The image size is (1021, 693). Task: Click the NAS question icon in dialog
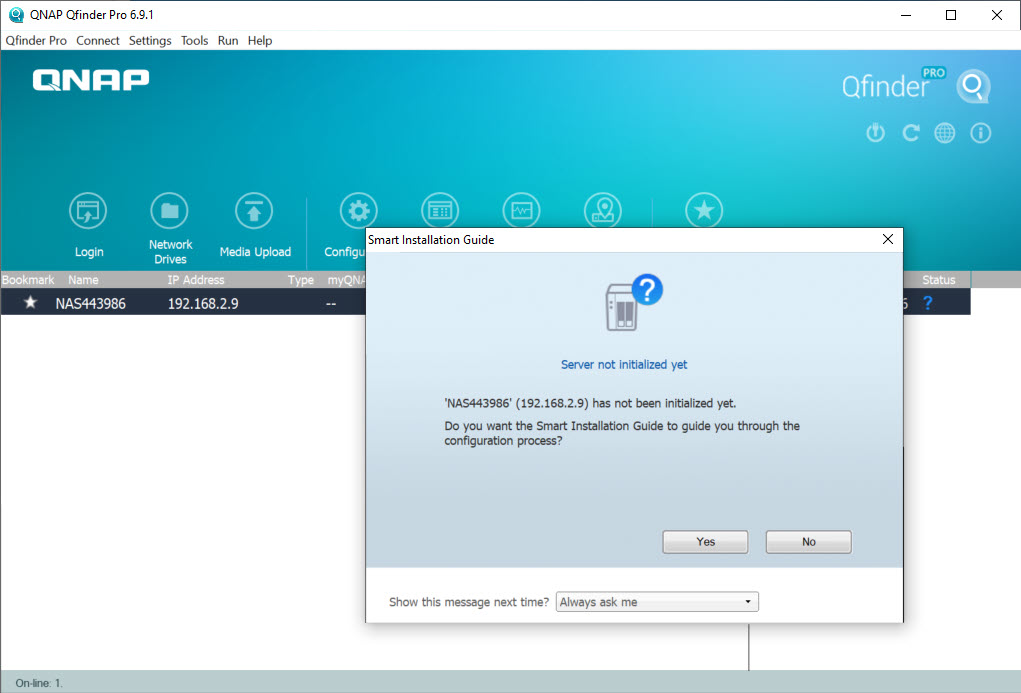[x=634, y=302]
